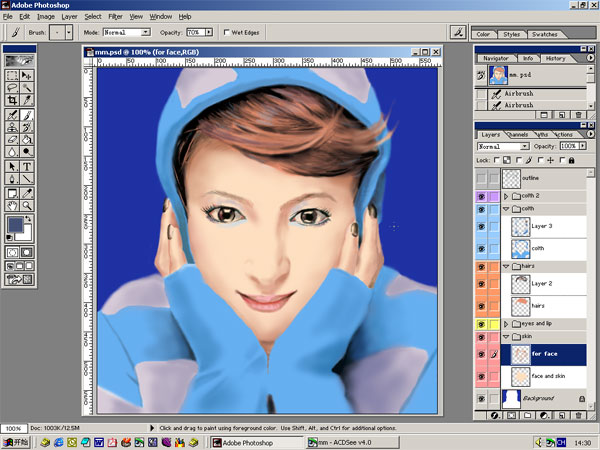Enable Lock image pixels checkbox
Viewport: 600px width, 450px height.
[518, 160]
